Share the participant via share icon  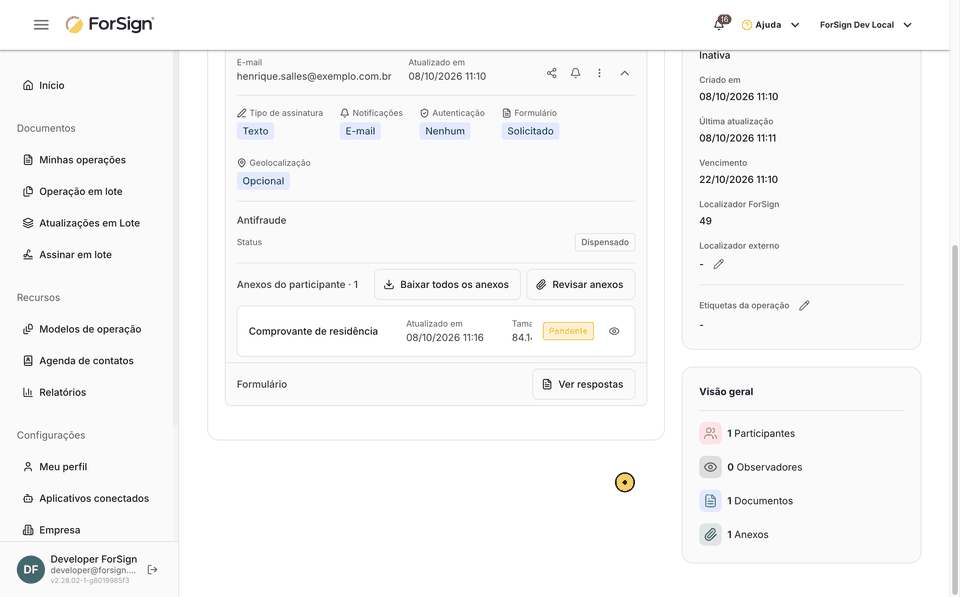pyautogui.click(x=552, y=73)
